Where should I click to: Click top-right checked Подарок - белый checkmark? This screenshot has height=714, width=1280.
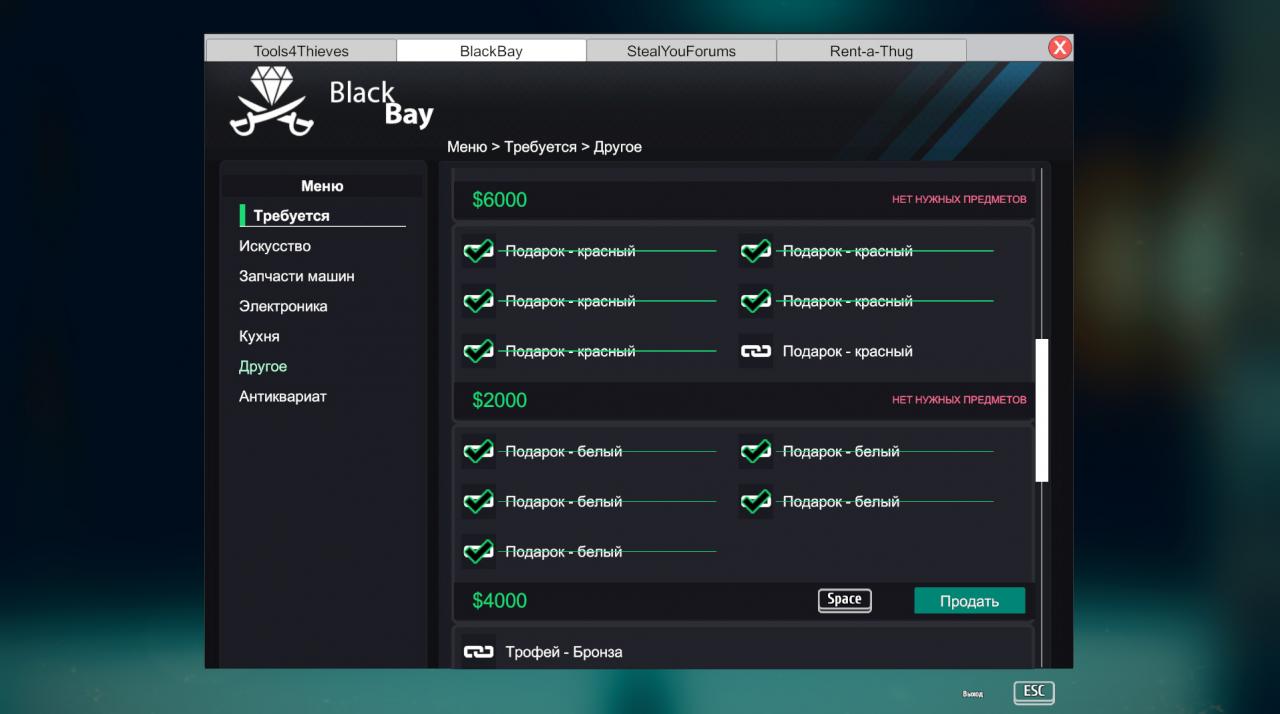pos(755,451)
